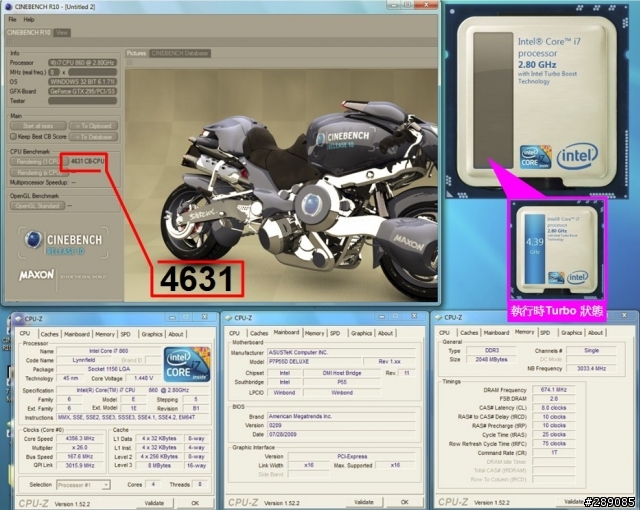Select the Pictures tab
Image resolution: width=640 pixels, height=510 pixels.
pyautogui.click(x=136, y=53)
